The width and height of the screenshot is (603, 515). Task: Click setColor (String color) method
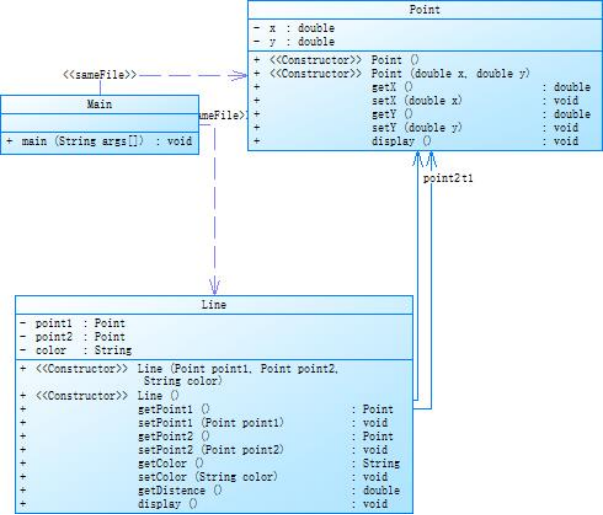tap(205, 477)
